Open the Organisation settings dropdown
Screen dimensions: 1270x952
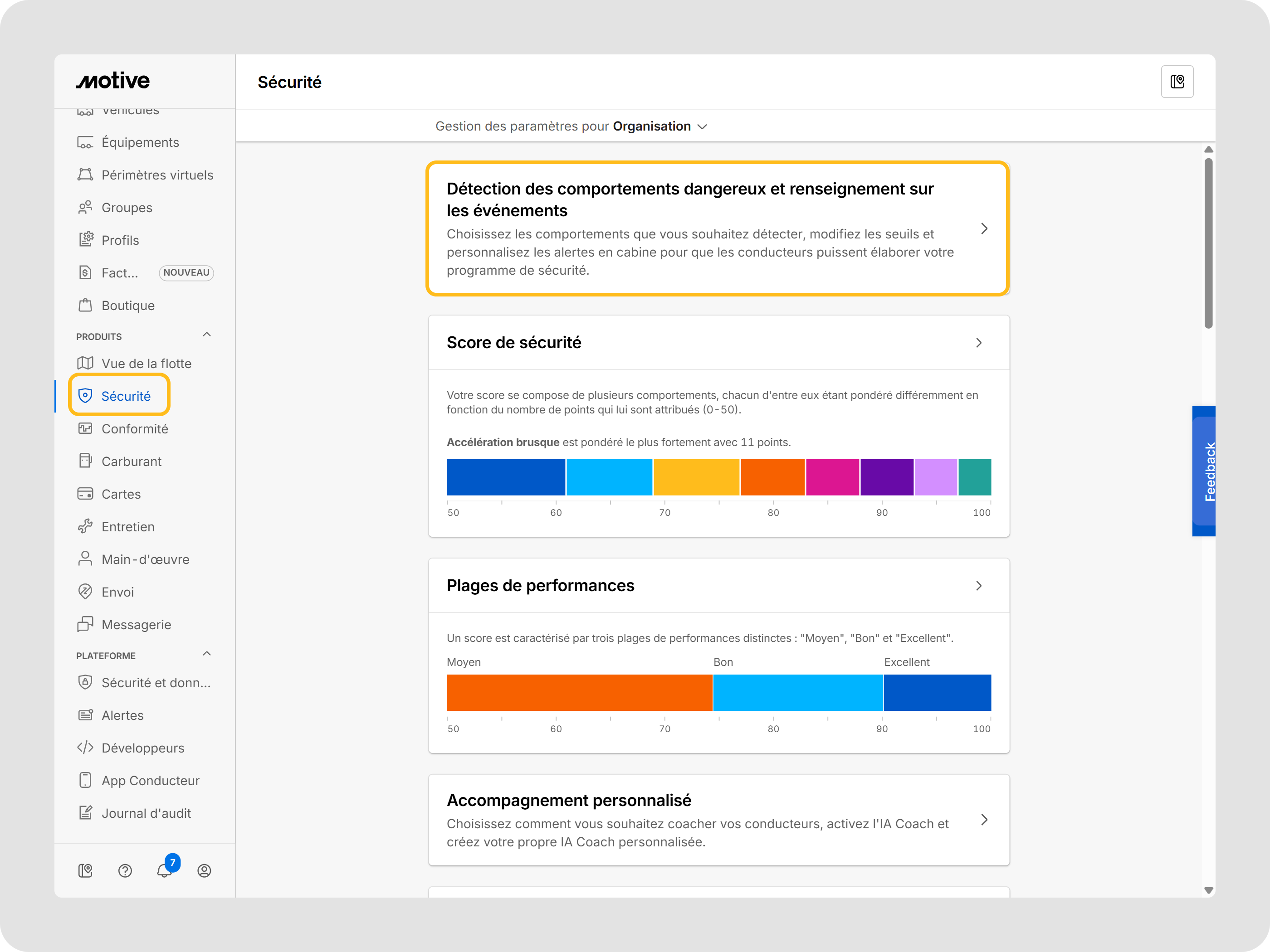point(659,126)
